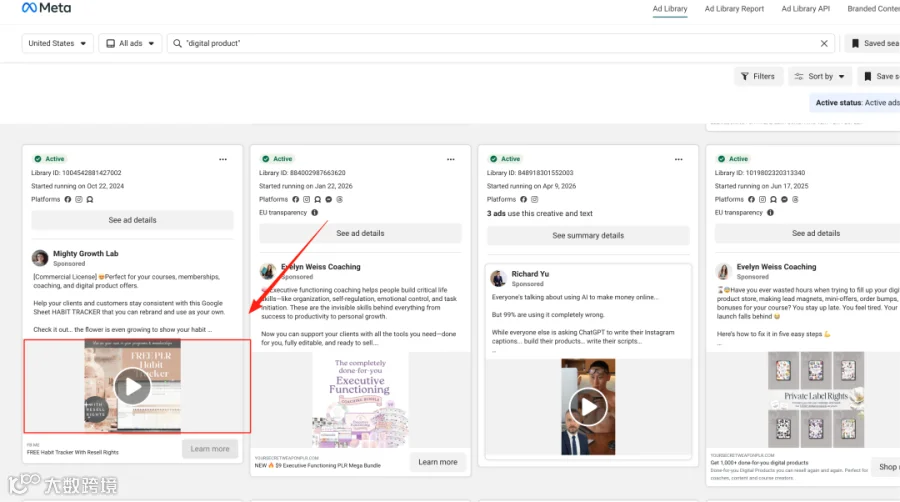900x502 pixels.
Task: Click "3 ads use this creative and text"
Action: click(x=540, y=213)
